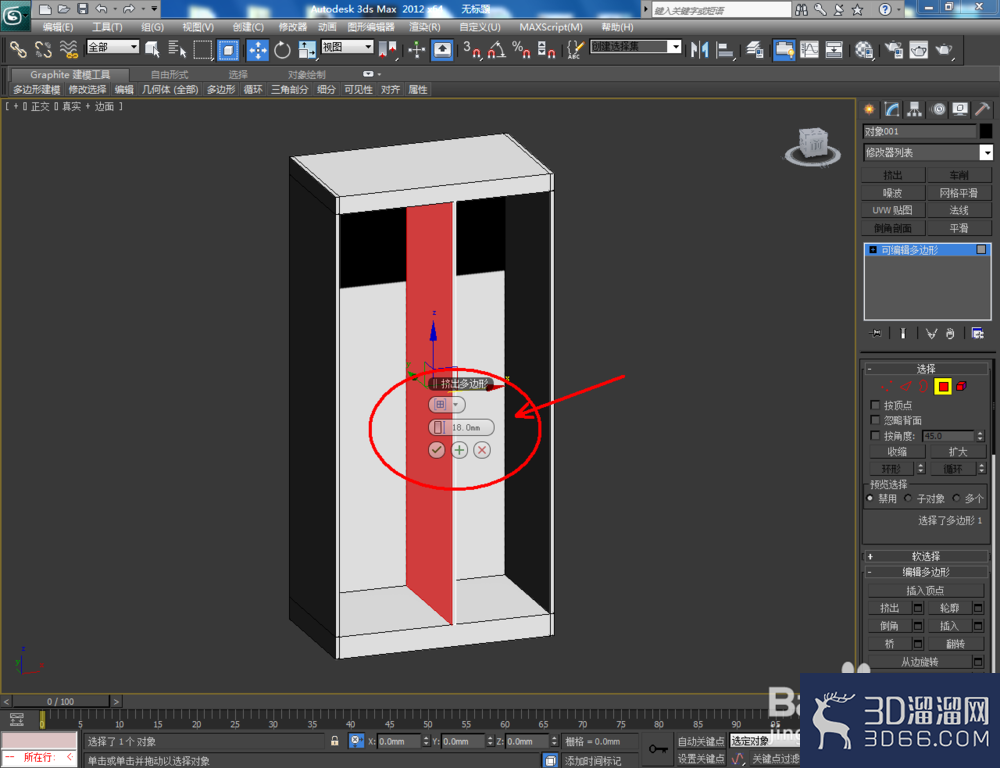Open Edit Named Selection Sets icon
Screen dimensions: 1000x768
click(575, 49)
